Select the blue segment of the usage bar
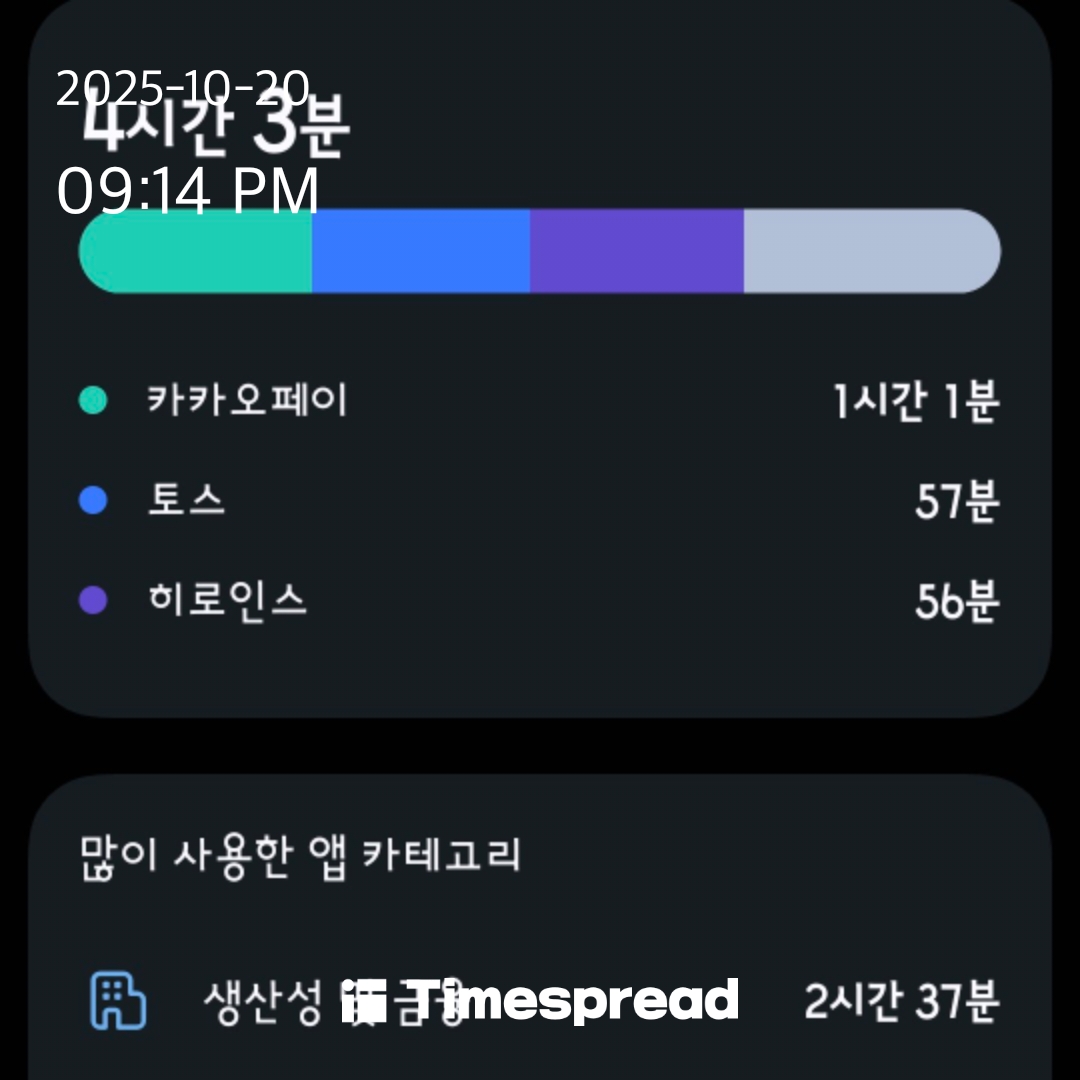The height and width of the screenshot is (1080, 1080). [420, 251]
